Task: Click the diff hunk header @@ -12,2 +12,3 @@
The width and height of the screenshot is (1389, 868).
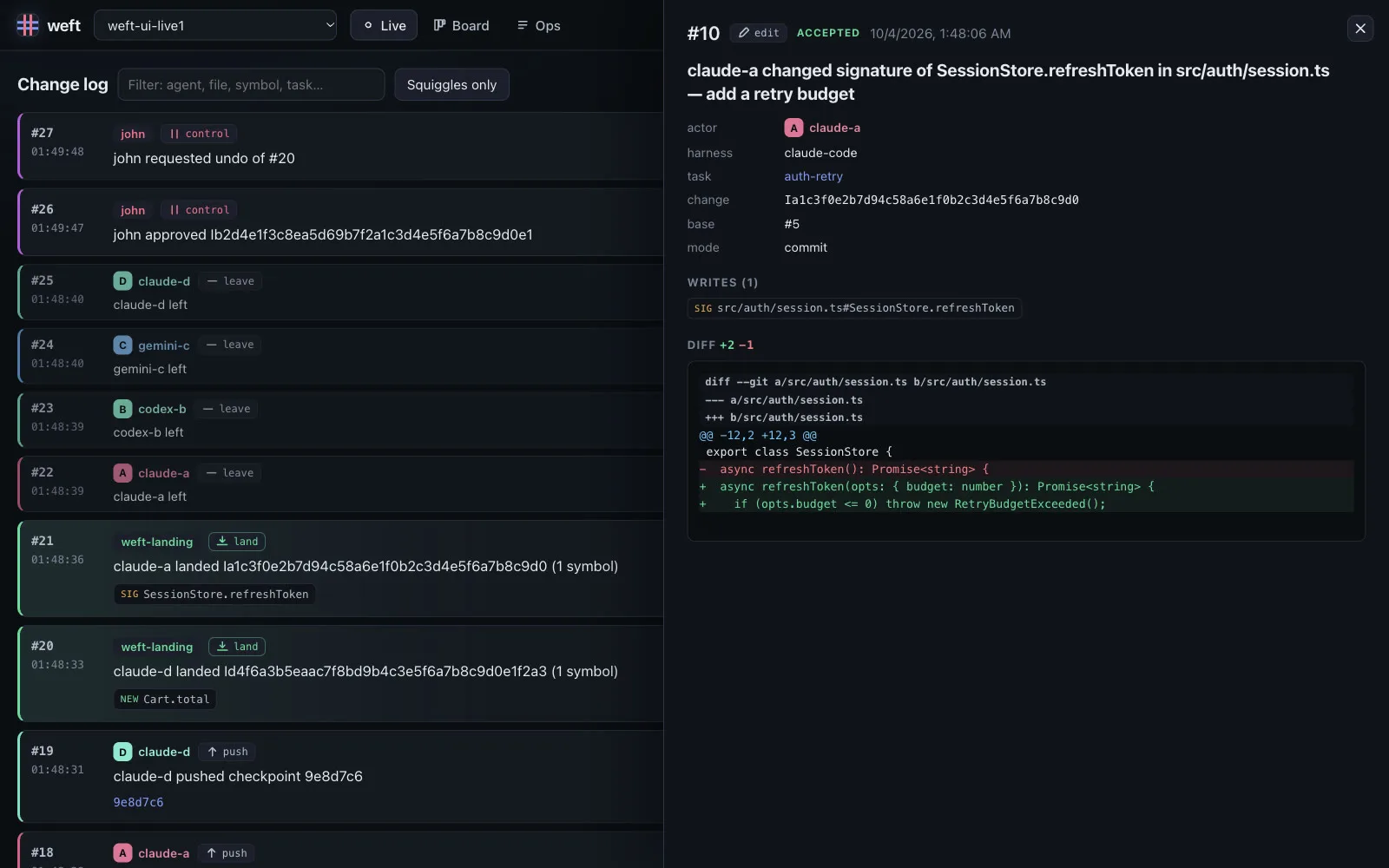Action: point(758,435)
